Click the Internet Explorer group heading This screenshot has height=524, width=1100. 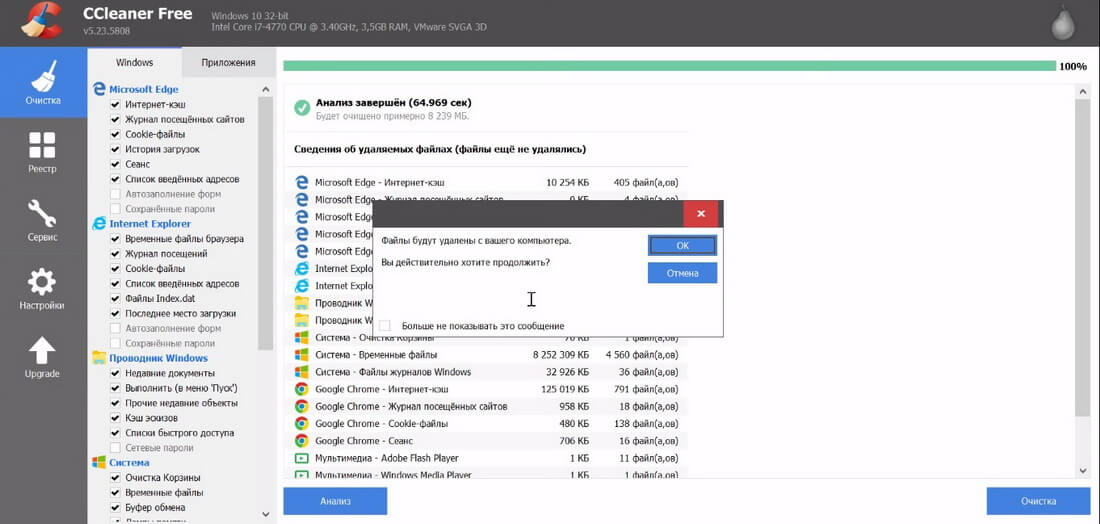point(150,223)
